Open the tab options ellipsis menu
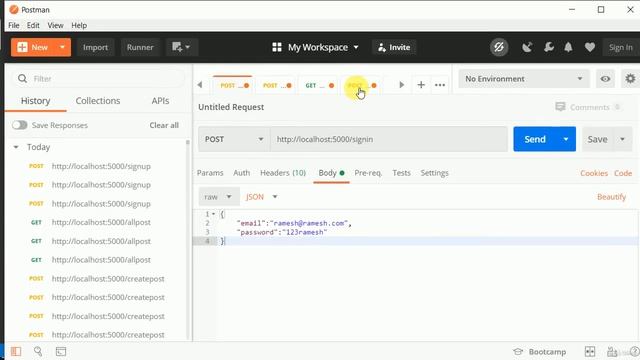 tap(440, 85)
